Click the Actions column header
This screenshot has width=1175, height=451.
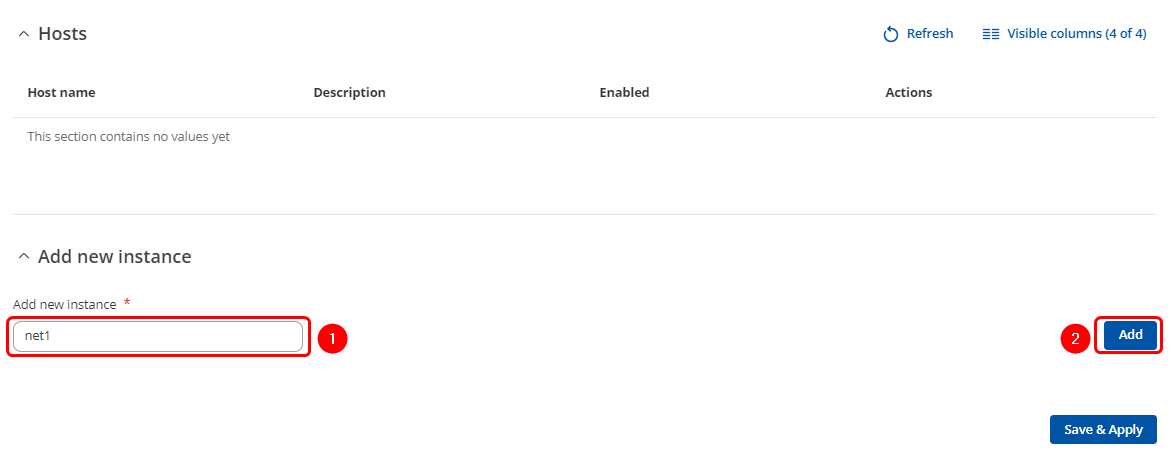908,92
